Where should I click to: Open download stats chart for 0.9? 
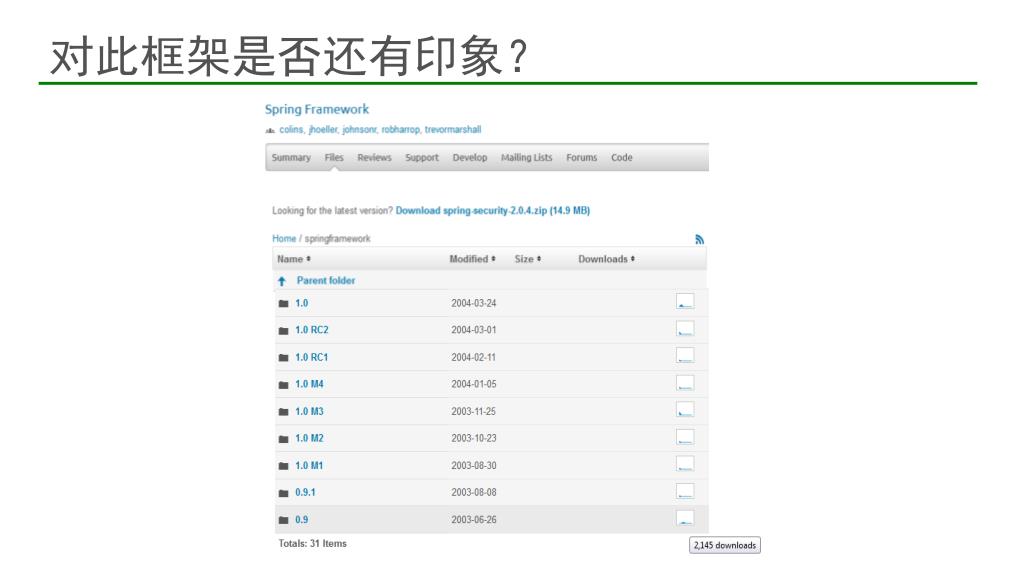[x=685, y=519]
